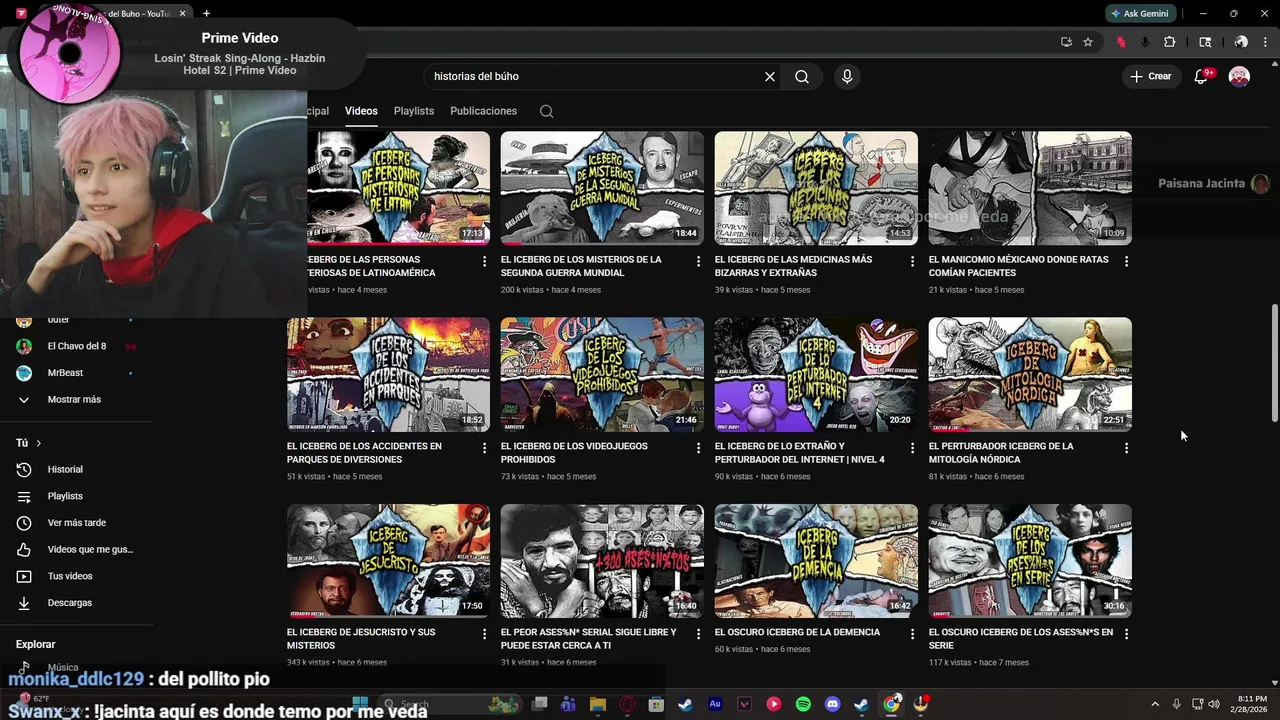Open options for Medicinas más bizarras video
The height and width of the screenshot is (720, 1280).
[x=912, y=261]
